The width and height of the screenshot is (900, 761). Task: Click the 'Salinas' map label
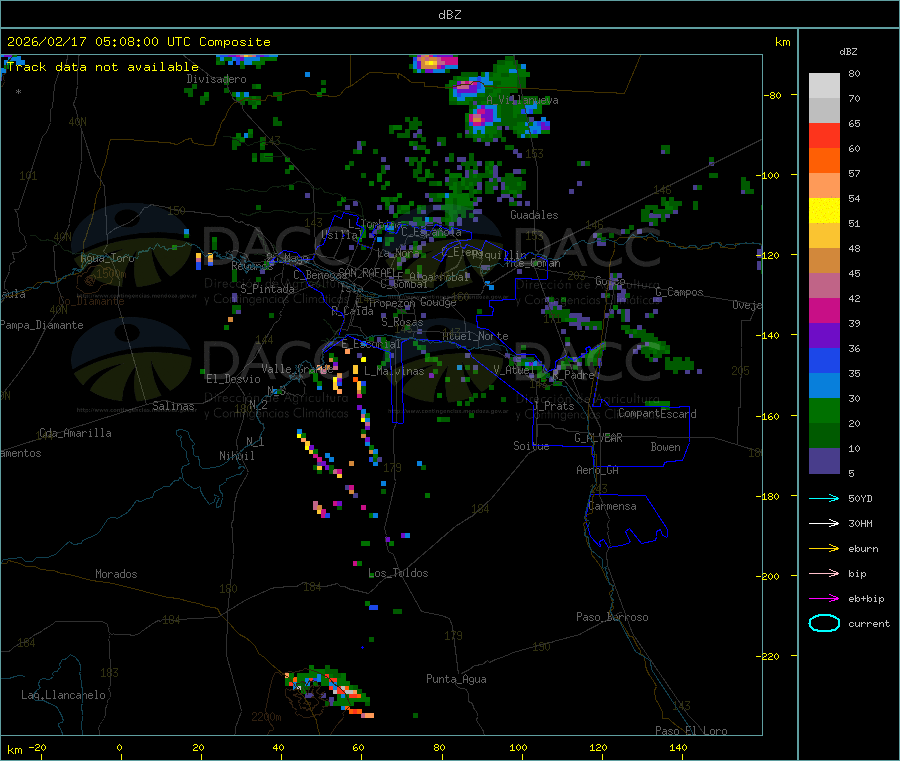[x=173, y=406]
